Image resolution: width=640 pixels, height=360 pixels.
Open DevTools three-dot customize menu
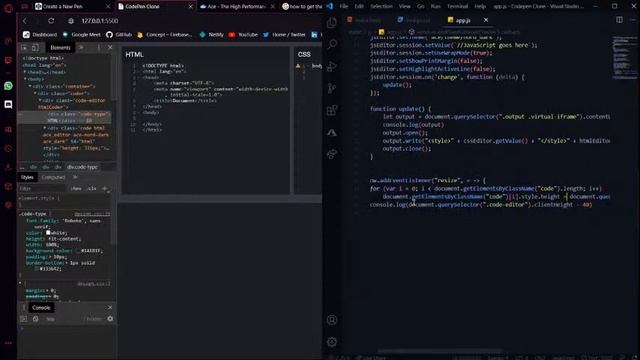pyautogui.click(x=99, y=48)
